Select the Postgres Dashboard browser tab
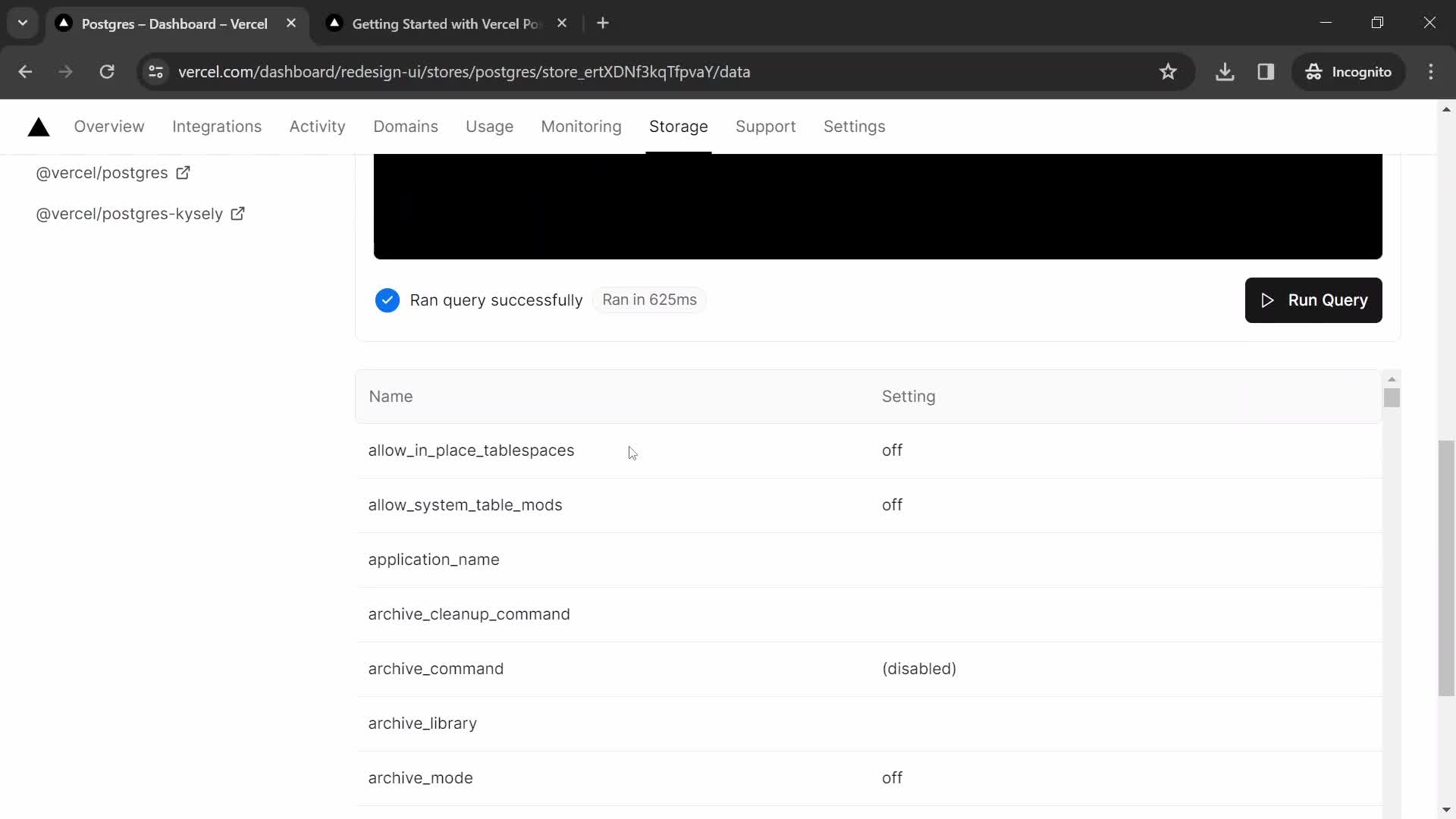The image size is (1456, 819). [174, 24]
